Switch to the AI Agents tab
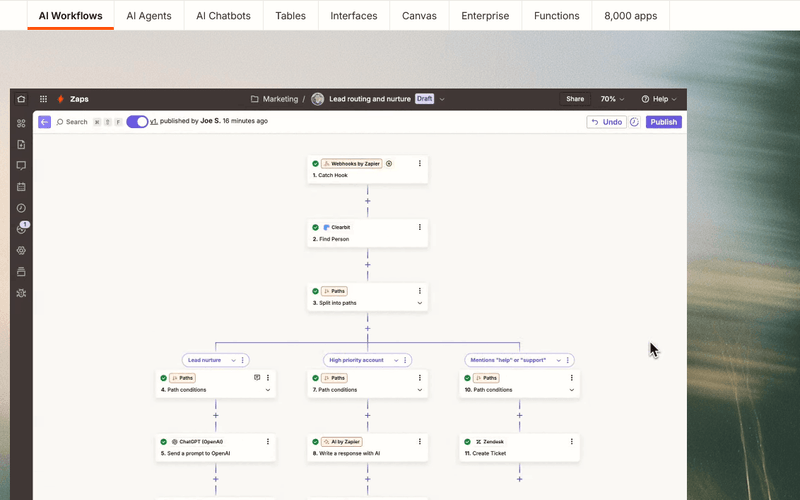The image size is (800, 500). click(x=149, y=16)
